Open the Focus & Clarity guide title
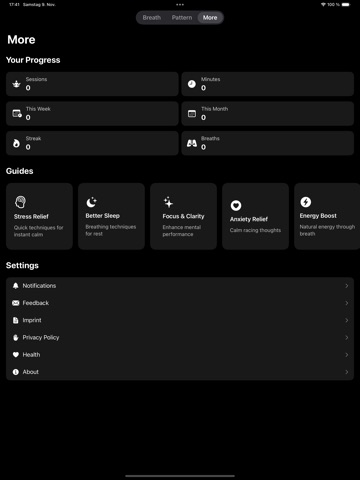 coord(183,216)
